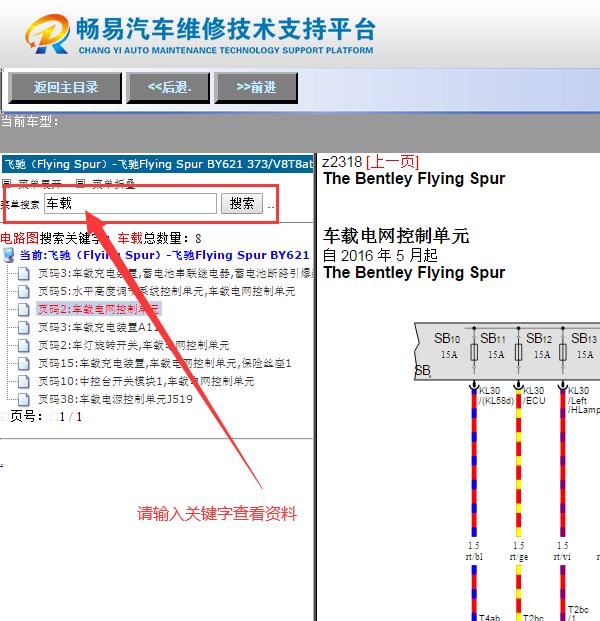This screenshot has height=621, width=600.
Task: Click page icon of 页码10:中控台开关模块1
Action: tap(24, 381)
